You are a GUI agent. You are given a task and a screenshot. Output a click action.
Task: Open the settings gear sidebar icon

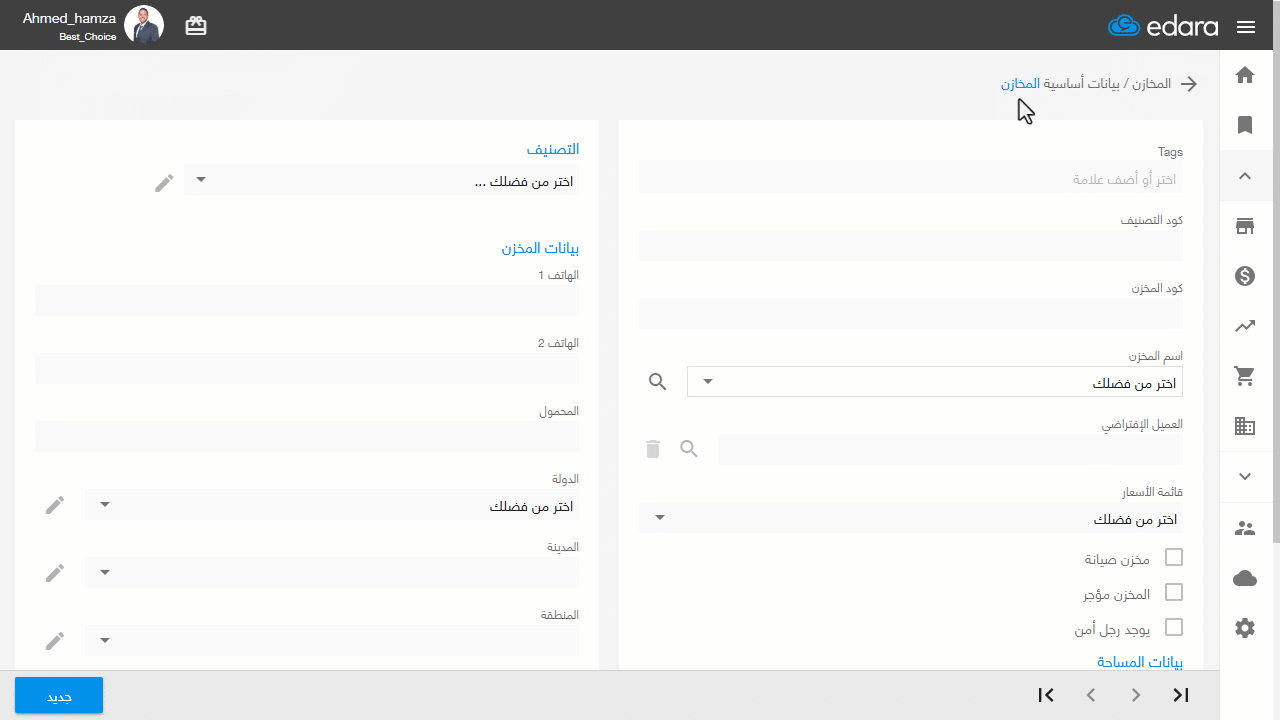1245,628
